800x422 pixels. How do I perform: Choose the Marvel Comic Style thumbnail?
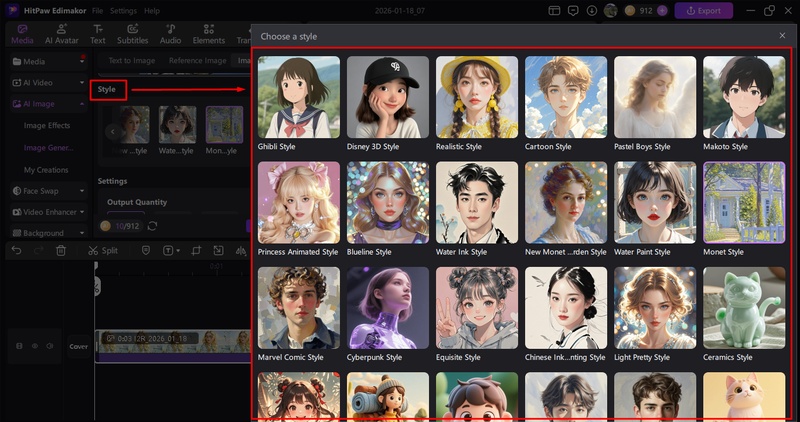pos(299,308)
